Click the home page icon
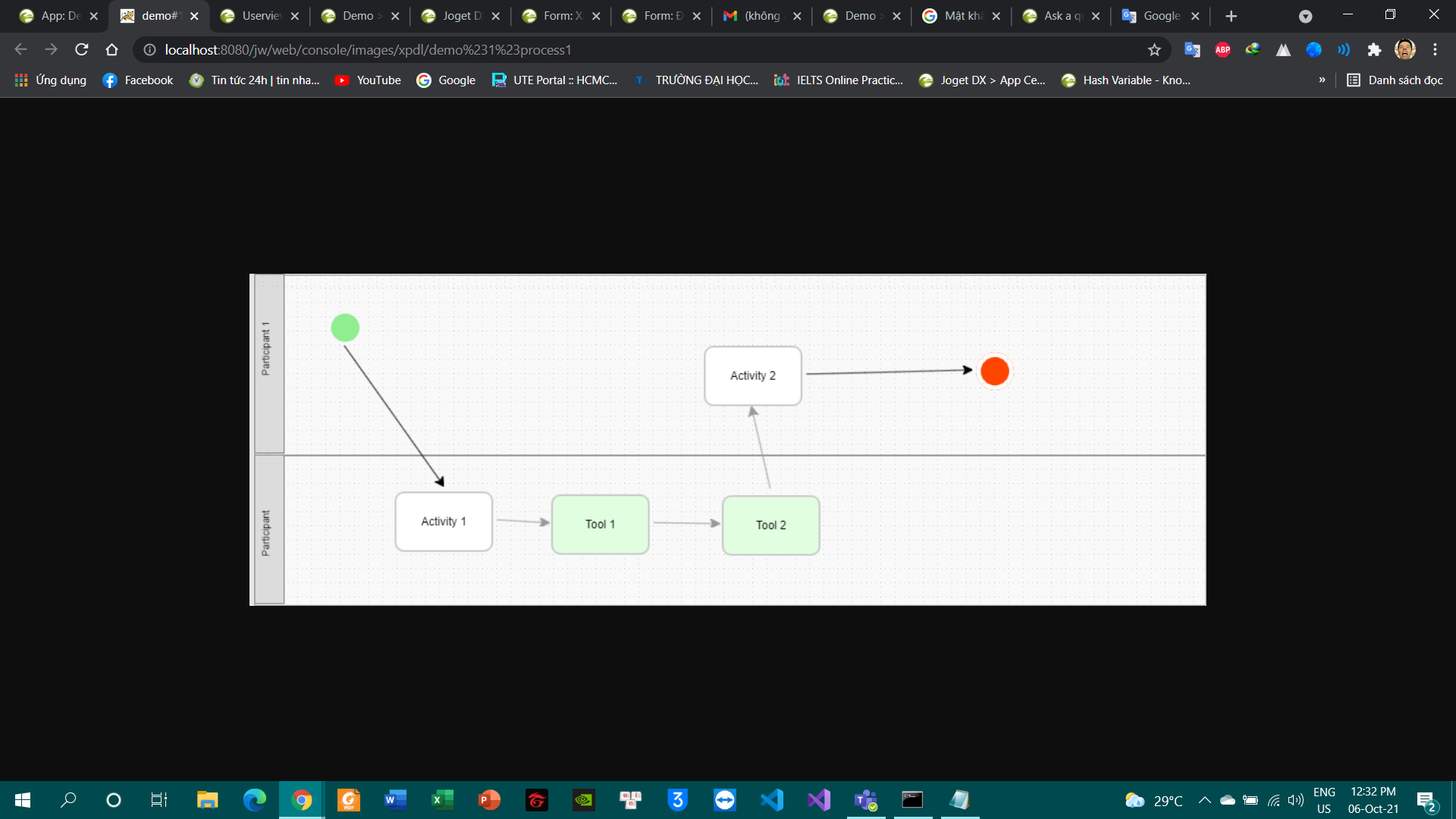 coord(111,50)
